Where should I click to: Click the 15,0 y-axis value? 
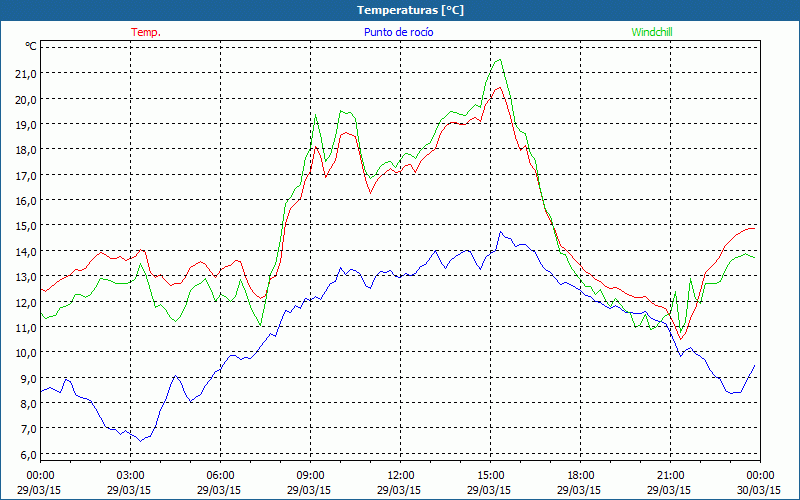(26, 226)
